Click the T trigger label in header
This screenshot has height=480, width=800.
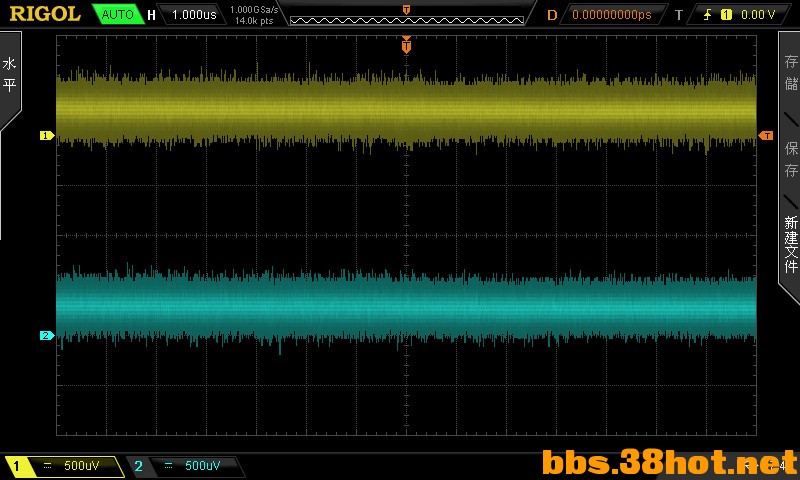click(679, 15)
